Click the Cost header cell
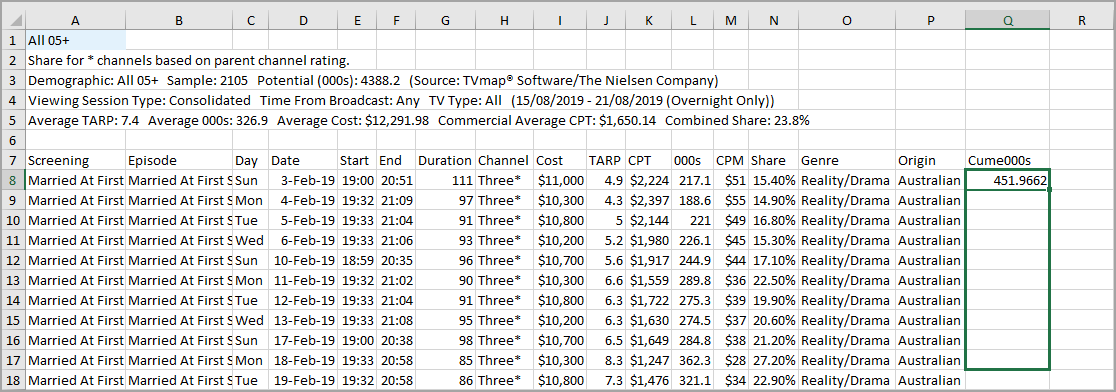 (x=560, y=160)
